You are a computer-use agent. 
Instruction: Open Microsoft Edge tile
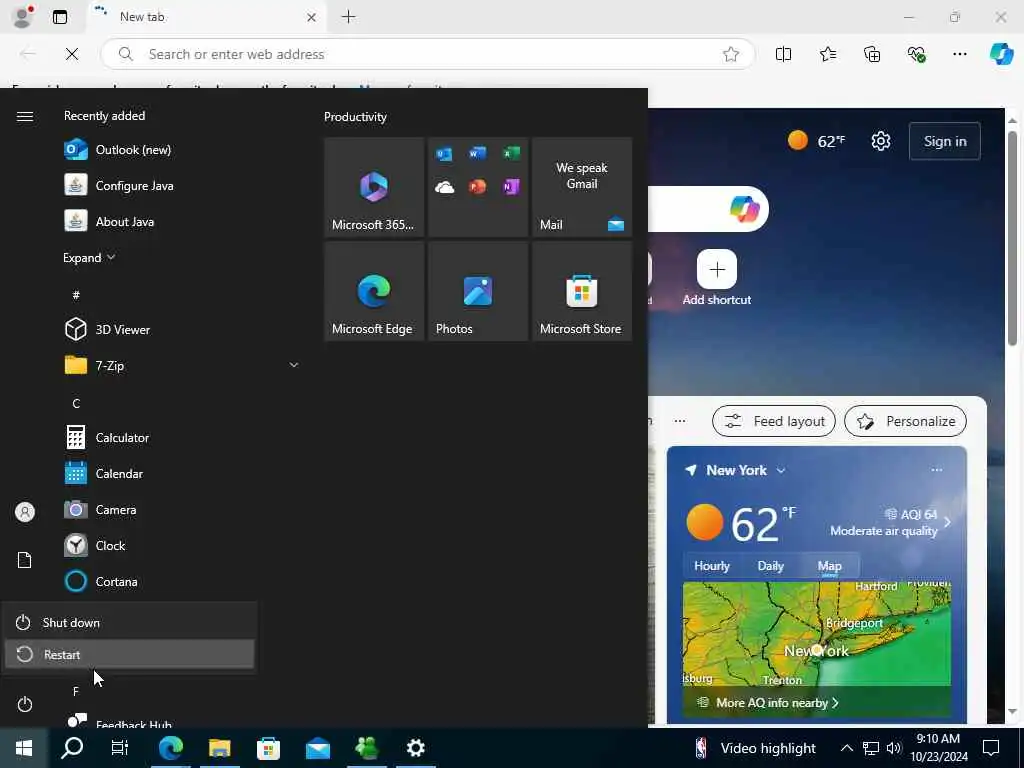coord(374,291)
